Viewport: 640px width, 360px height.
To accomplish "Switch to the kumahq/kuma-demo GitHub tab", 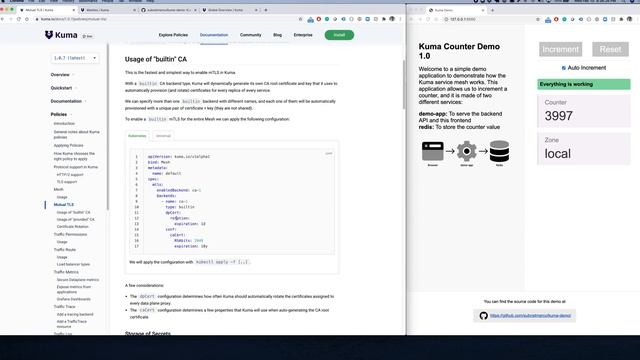I will point(169,10).
